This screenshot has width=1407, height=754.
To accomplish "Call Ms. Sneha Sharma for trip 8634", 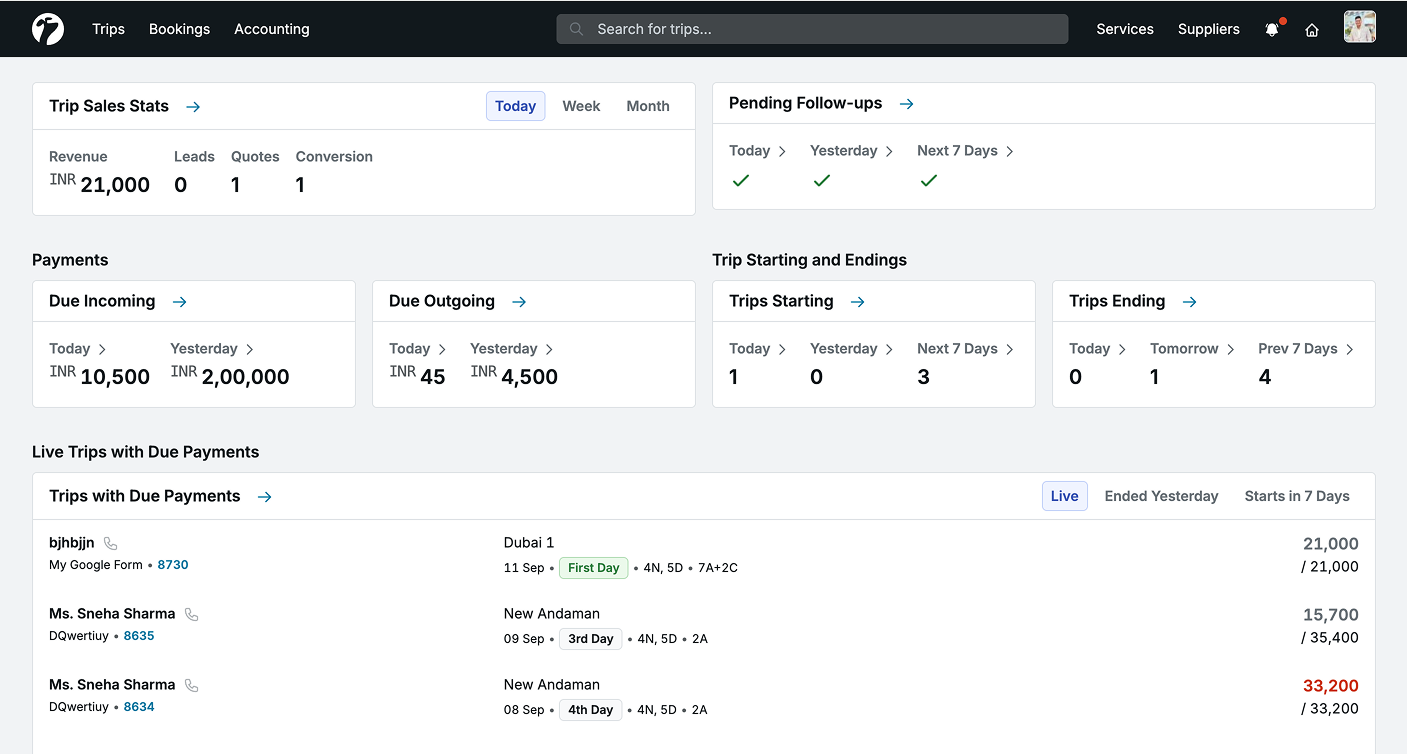I will (191, 685).
